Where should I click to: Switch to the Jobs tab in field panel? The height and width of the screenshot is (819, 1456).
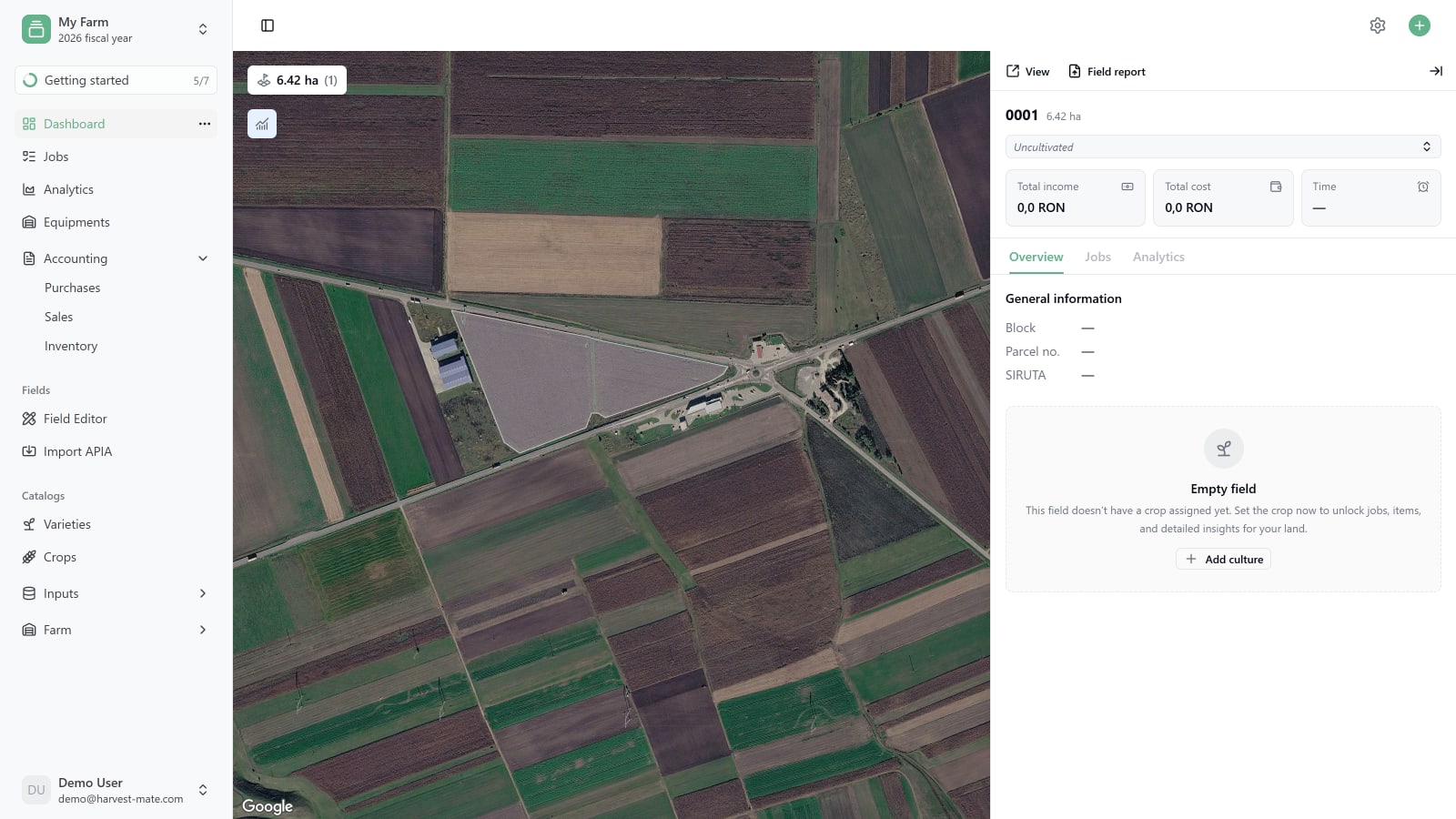click(1097, 257)
